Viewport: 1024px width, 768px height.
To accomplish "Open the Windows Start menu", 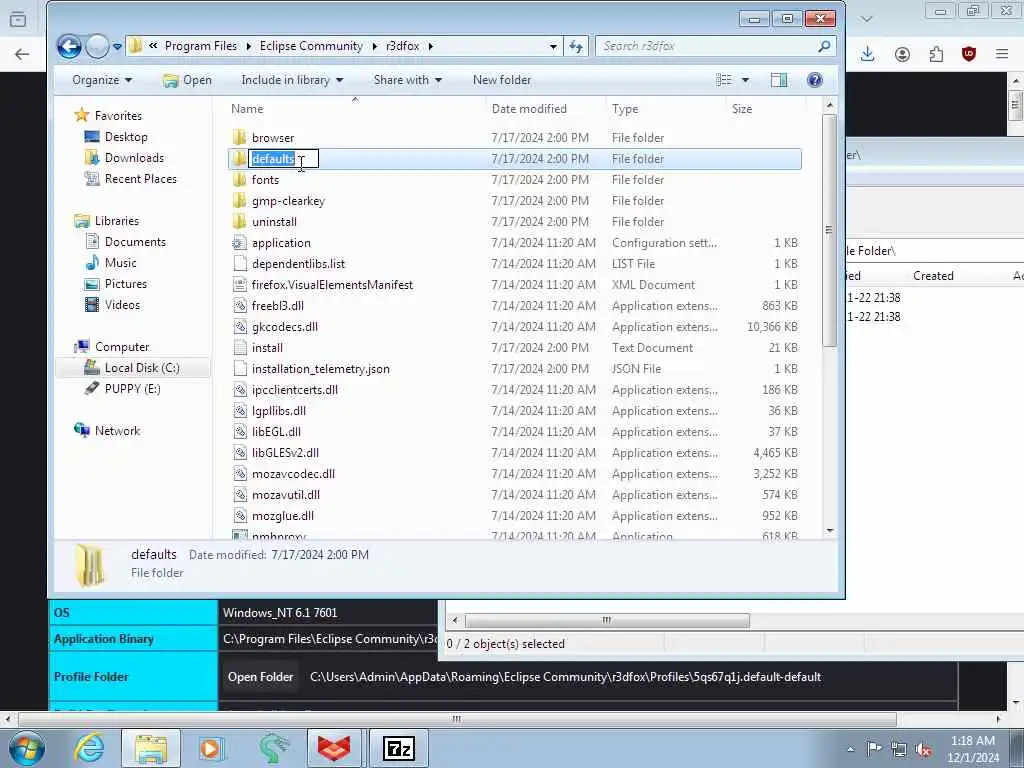I will [25, 748].
